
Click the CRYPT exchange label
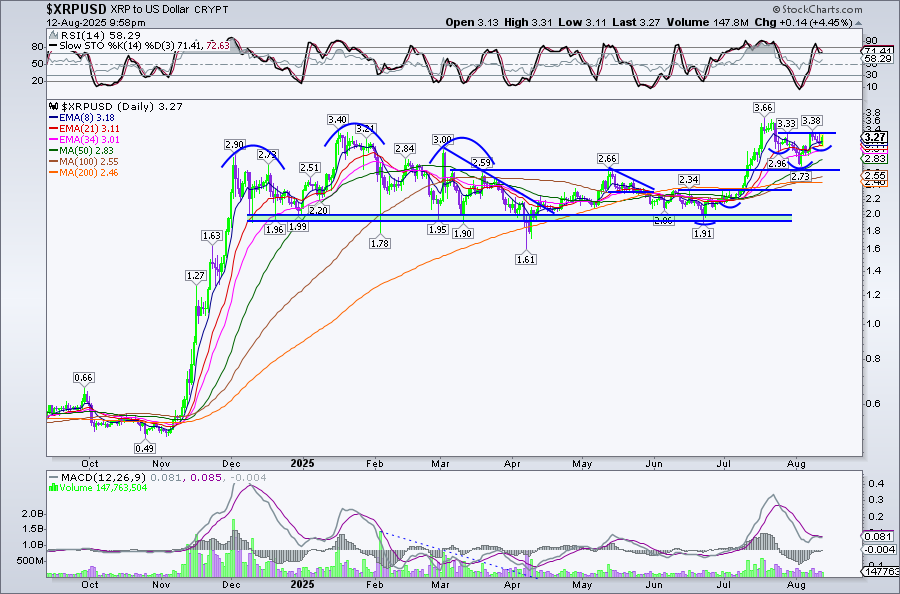click(211, 10)
